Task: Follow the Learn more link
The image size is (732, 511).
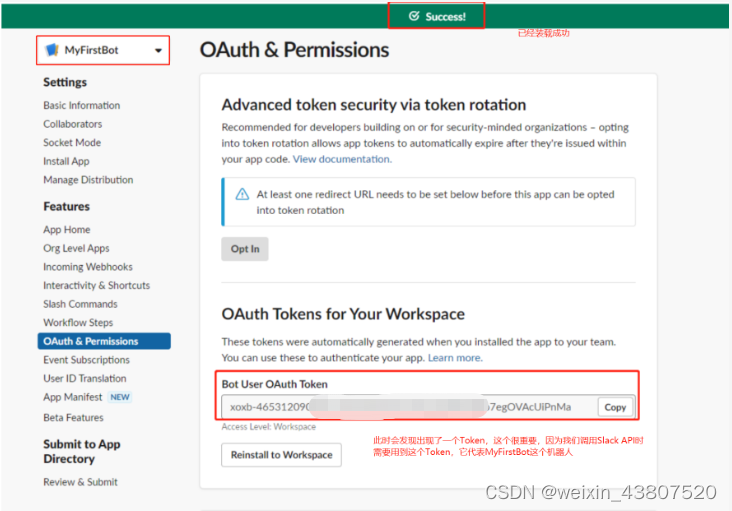Action: click(455, 358)
